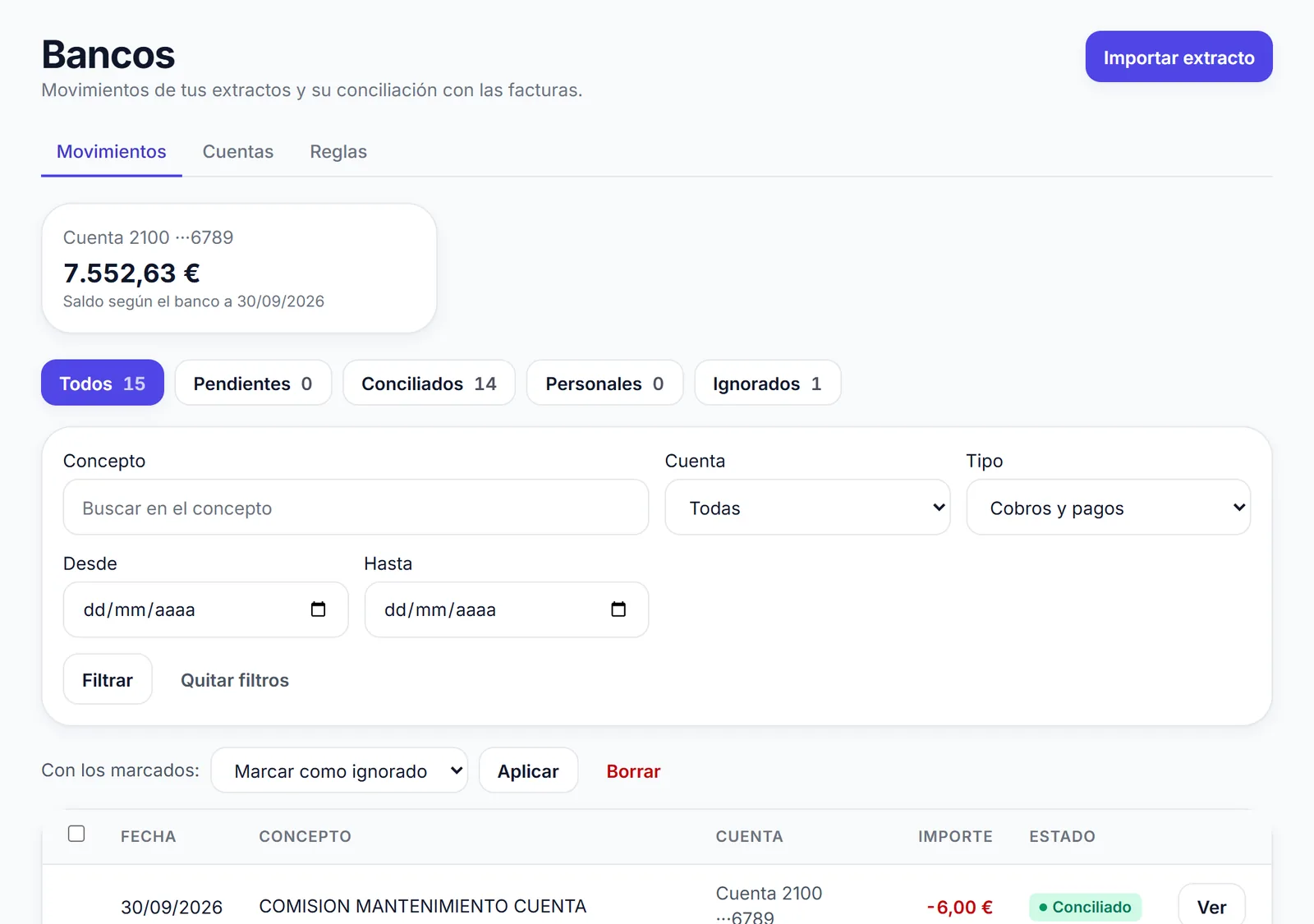The height and width of the screenshot is (924, 1314).
Task: Click the 7.552,63 € balance amount
Action: pyautogui.click(x=131, y=273)
